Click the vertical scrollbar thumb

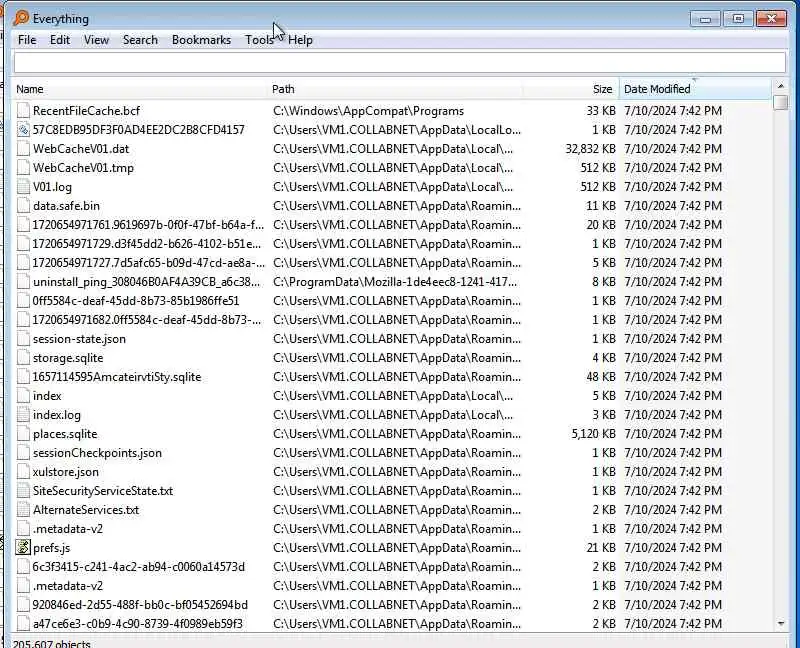point(780,102)
